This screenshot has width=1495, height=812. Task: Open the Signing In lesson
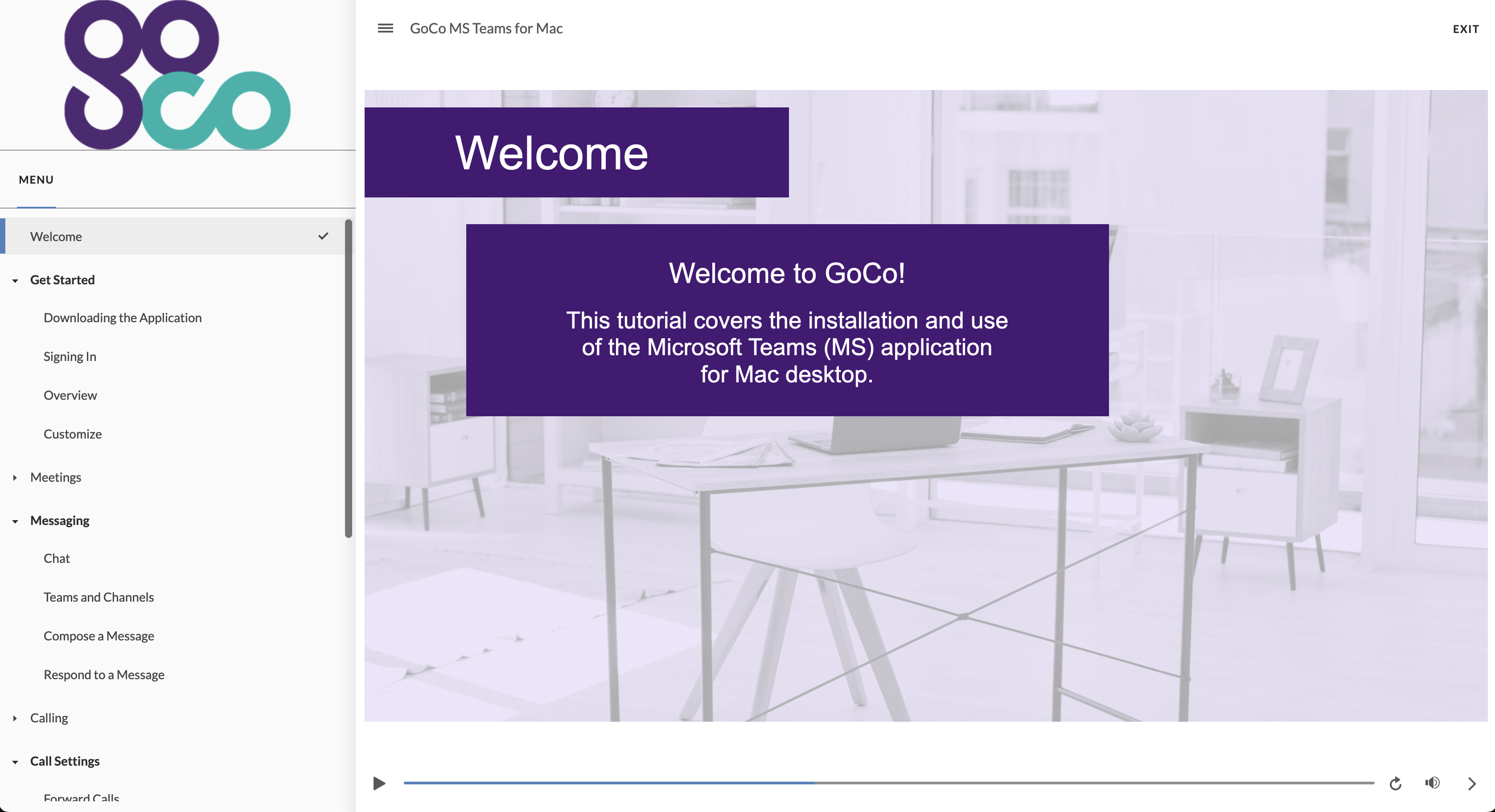pyautogui.click(x=70, y=357)
